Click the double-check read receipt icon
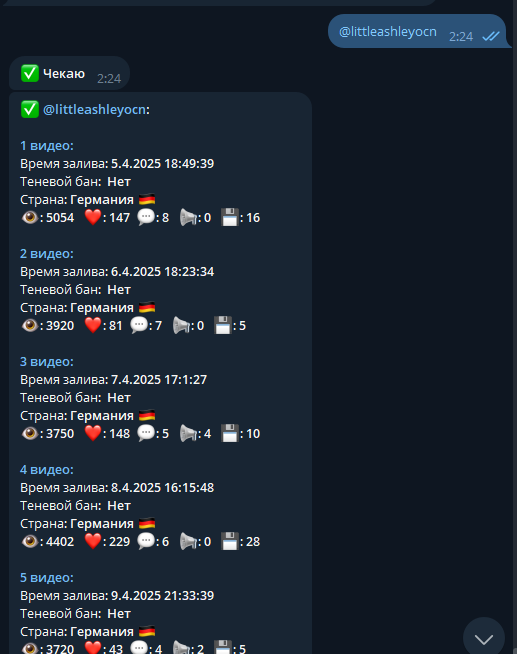Viewport: 517px width, 654px height. [491, 37]
